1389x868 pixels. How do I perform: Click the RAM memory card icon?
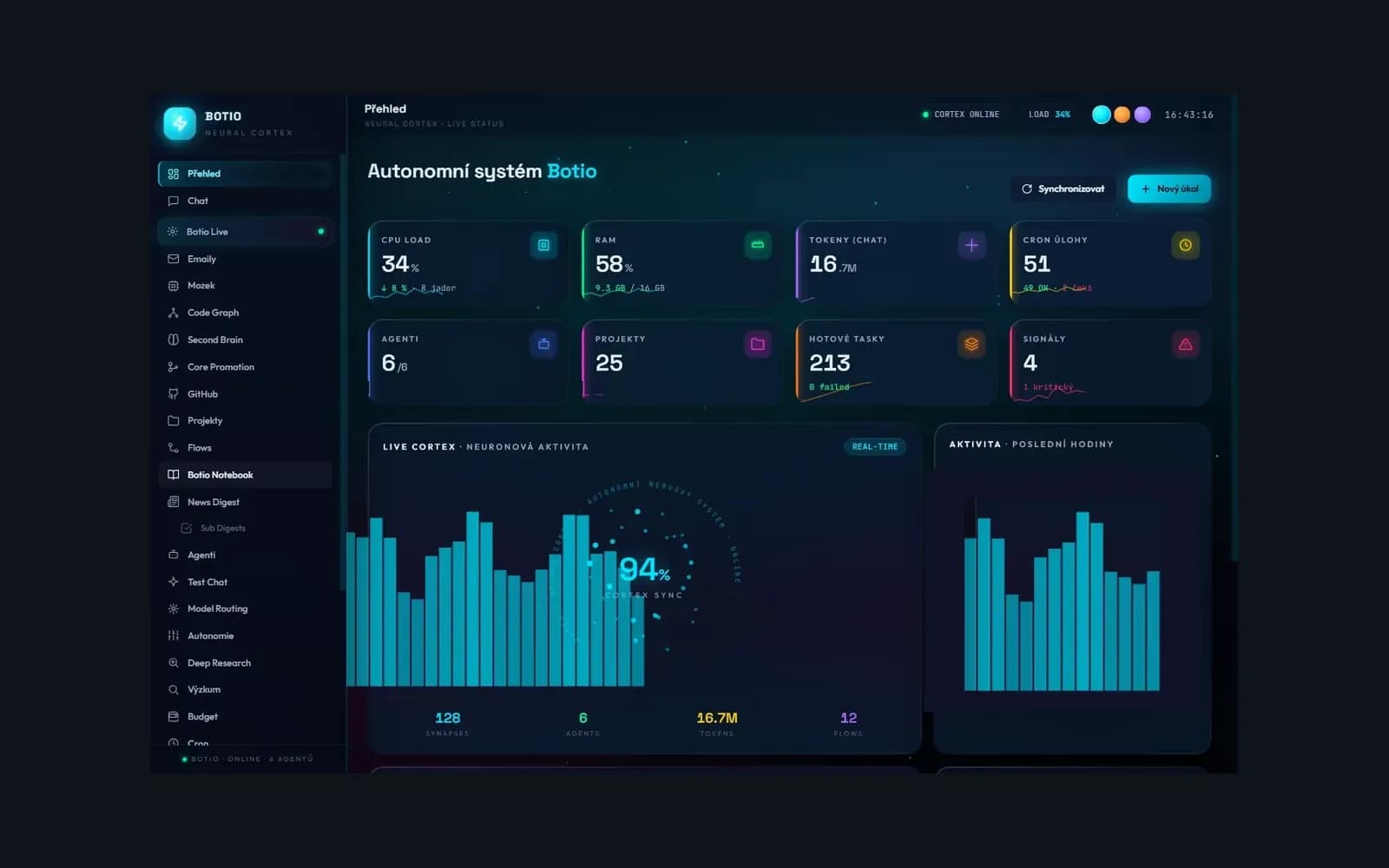pyautogui.click(x=757, y=245)
